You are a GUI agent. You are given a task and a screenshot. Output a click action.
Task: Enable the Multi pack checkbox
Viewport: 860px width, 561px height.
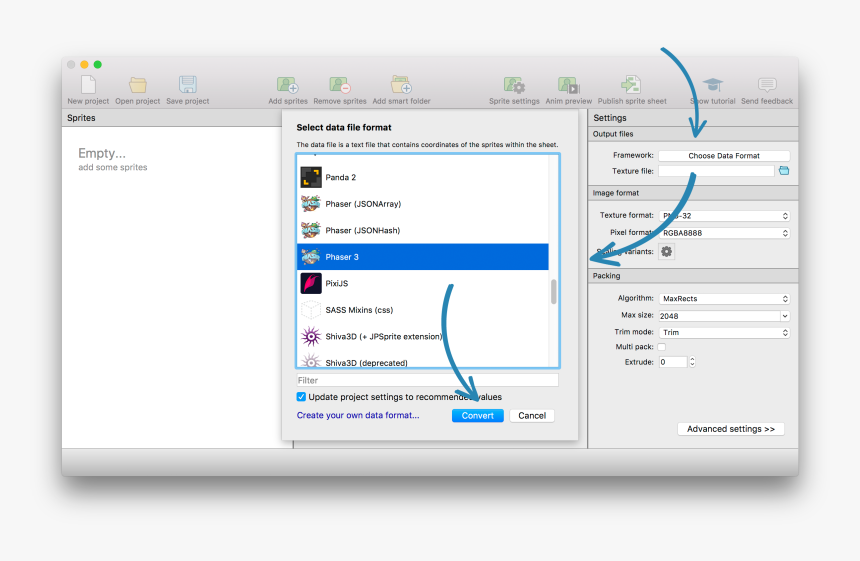(x=661, y=347)
